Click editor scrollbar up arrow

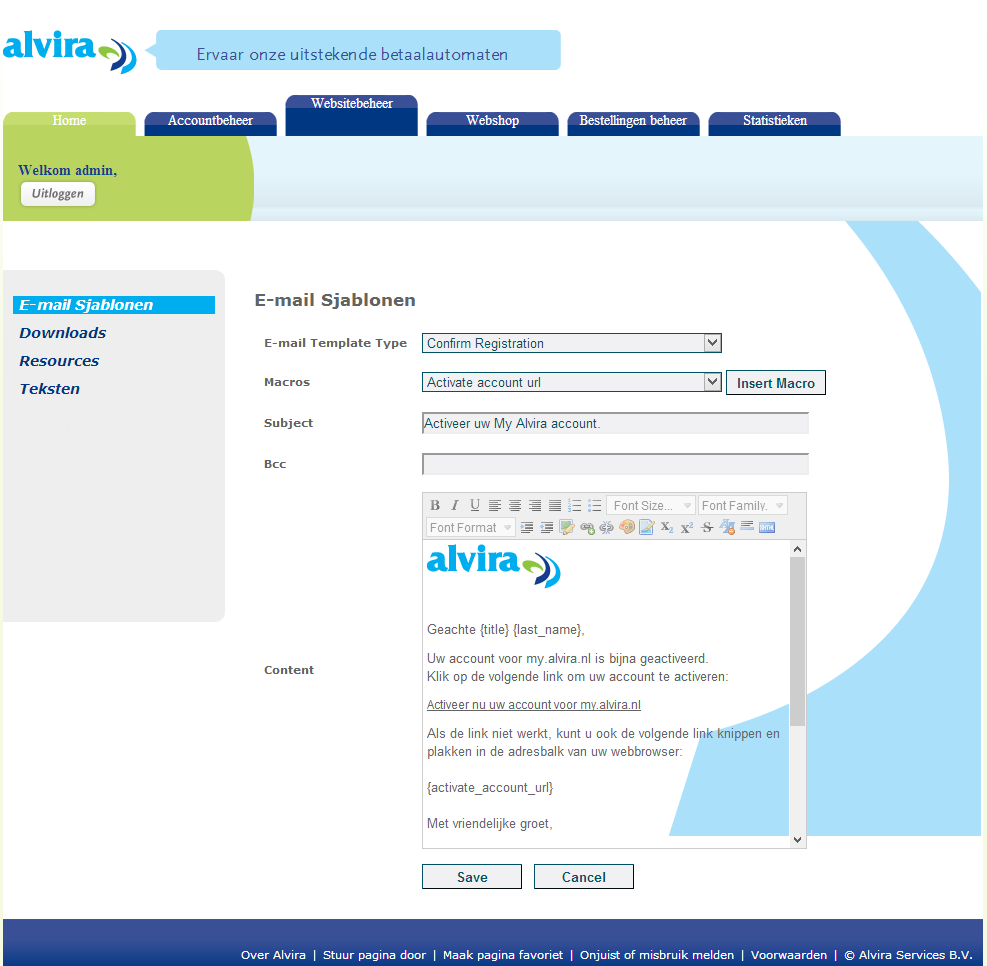(x=798, y=549)
